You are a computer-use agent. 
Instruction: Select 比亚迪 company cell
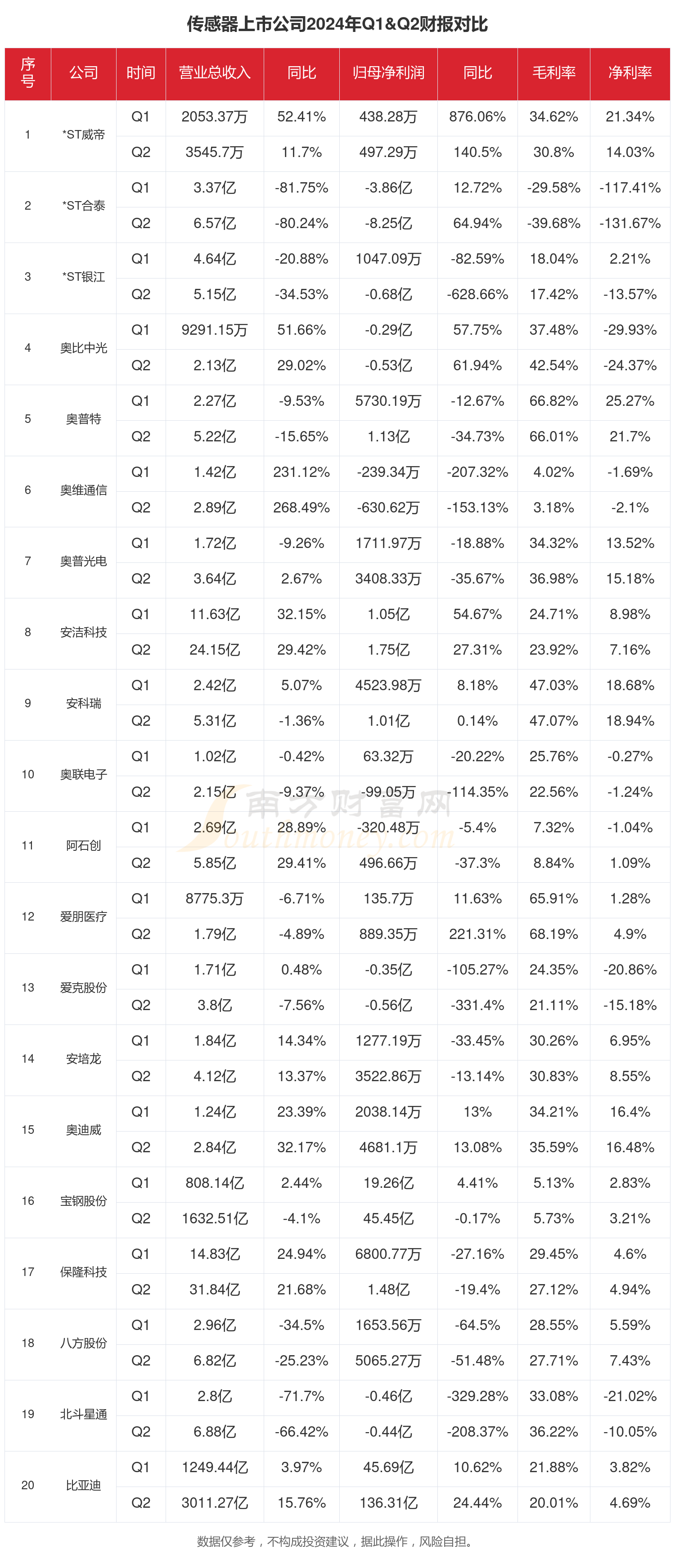83,1485
